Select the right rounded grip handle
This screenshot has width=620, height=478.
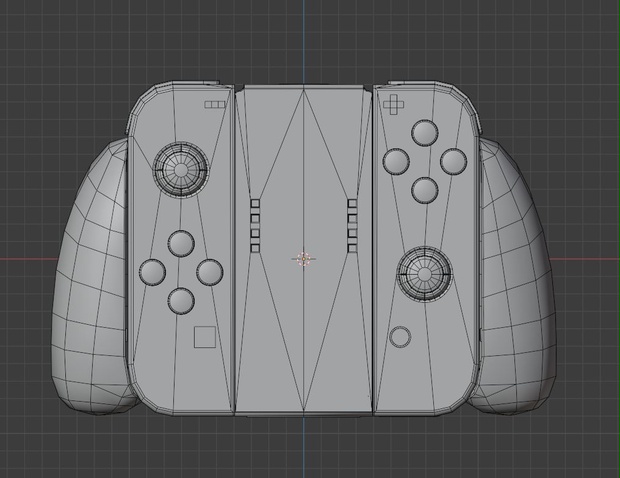516,277
